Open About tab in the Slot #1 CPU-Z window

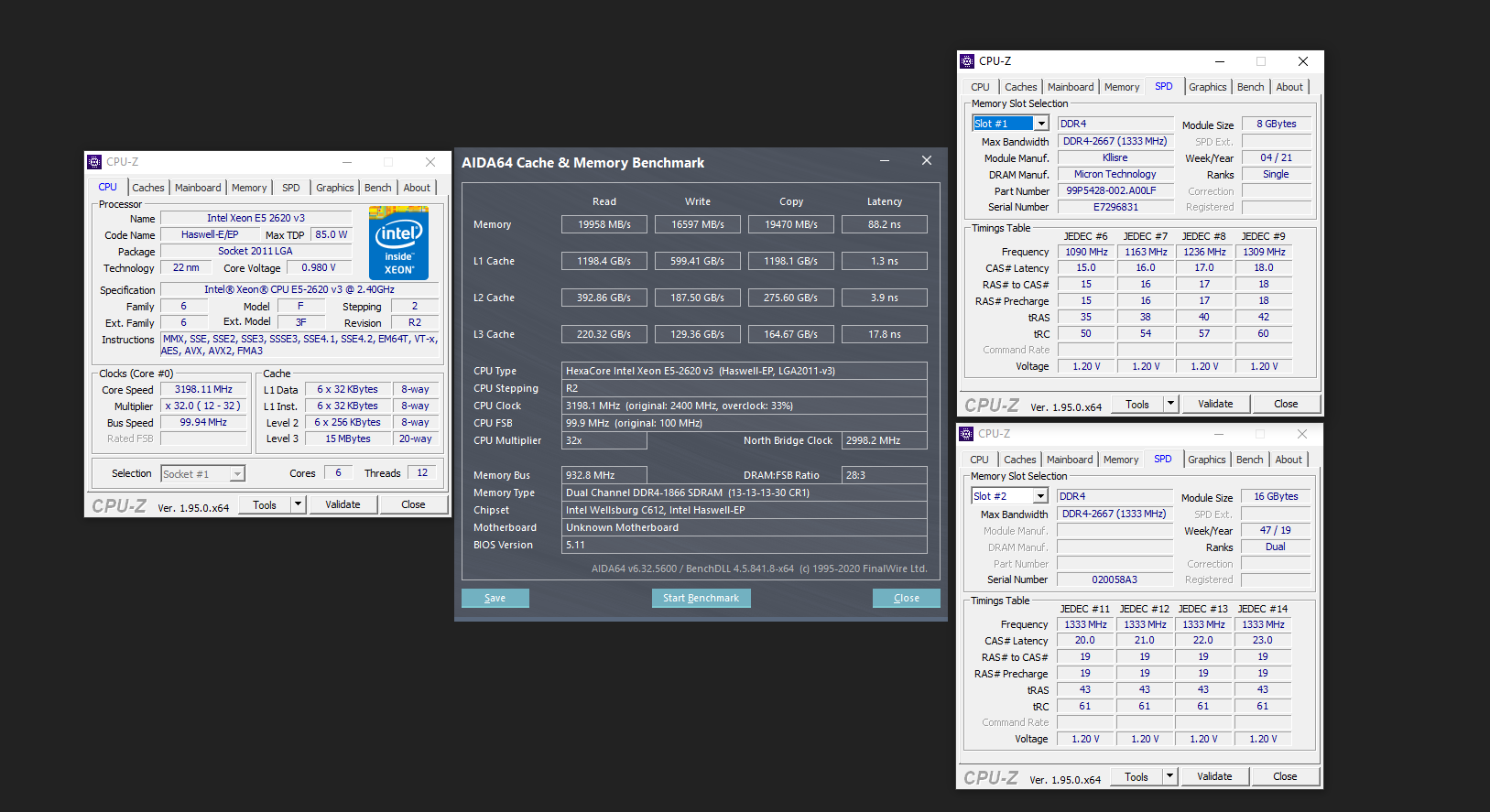(1289, 87)
